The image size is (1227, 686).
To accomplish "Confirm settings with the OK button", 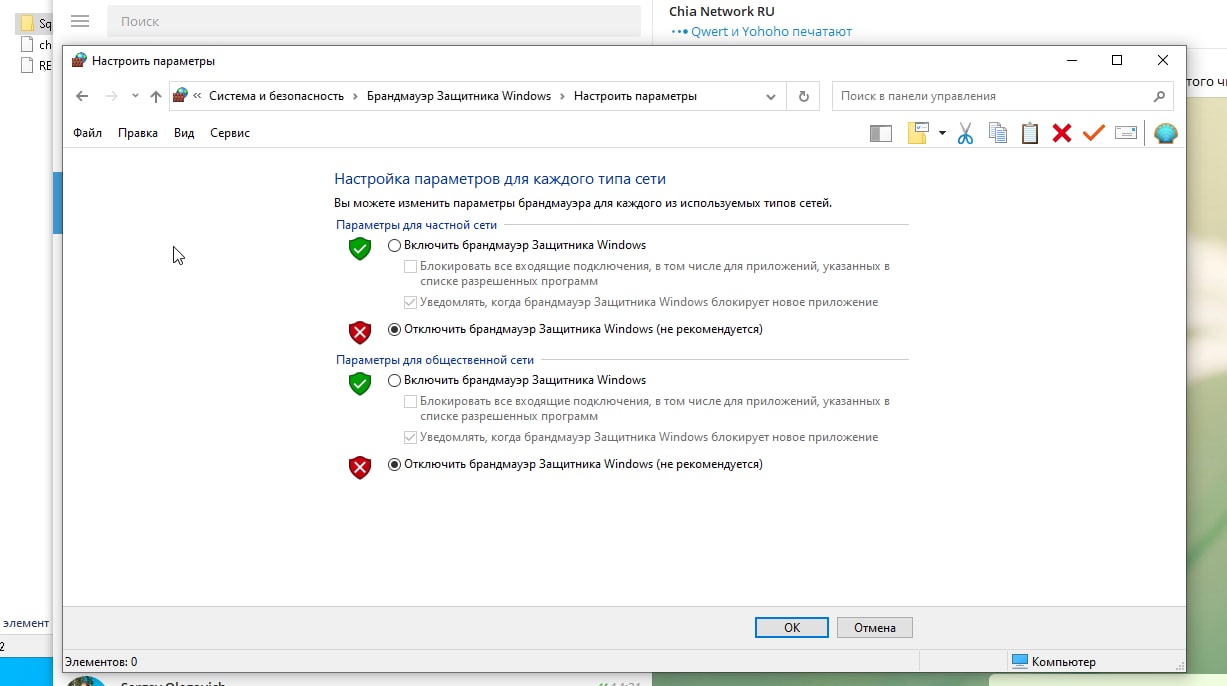I will point(792,628).
